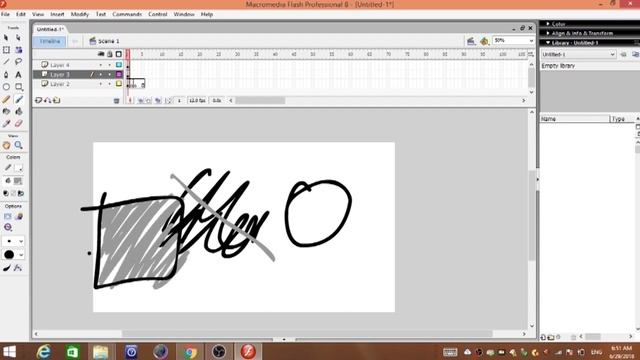Toggle Onion Skin in timeline

click(140, 100)
